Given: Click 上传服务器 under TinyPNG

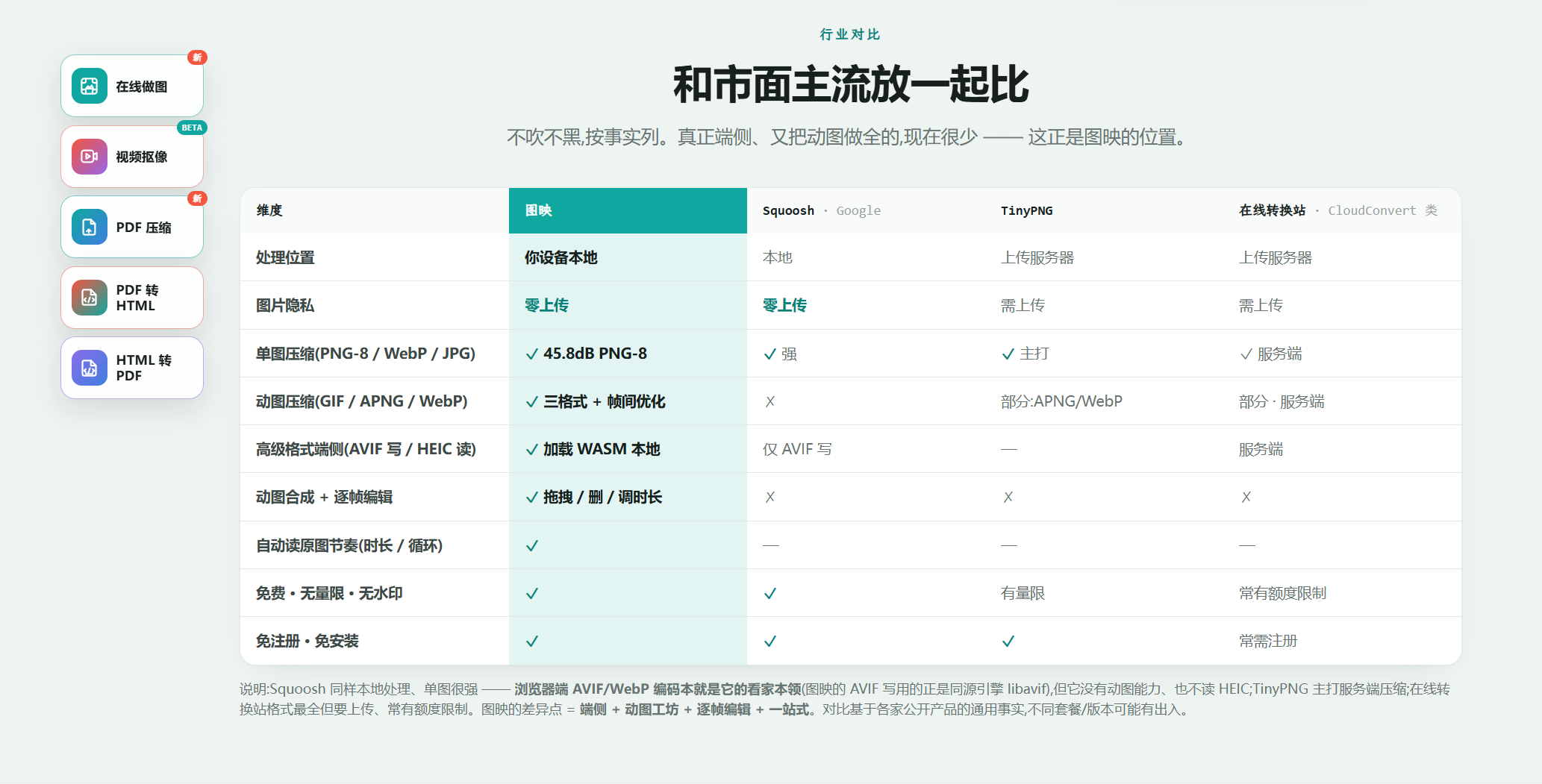Looking at the screenshot, I should click(1037, 257).
